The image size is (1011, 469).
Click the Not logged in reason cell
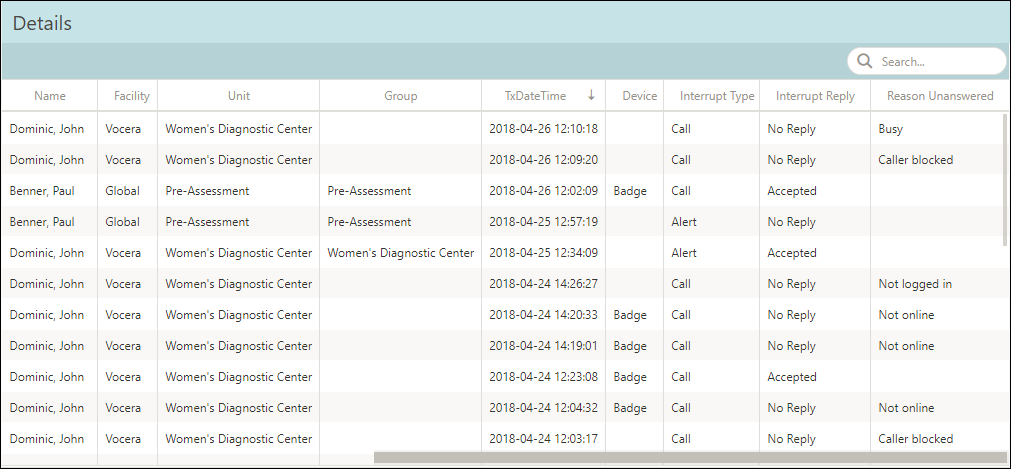[x=914, y=284]
